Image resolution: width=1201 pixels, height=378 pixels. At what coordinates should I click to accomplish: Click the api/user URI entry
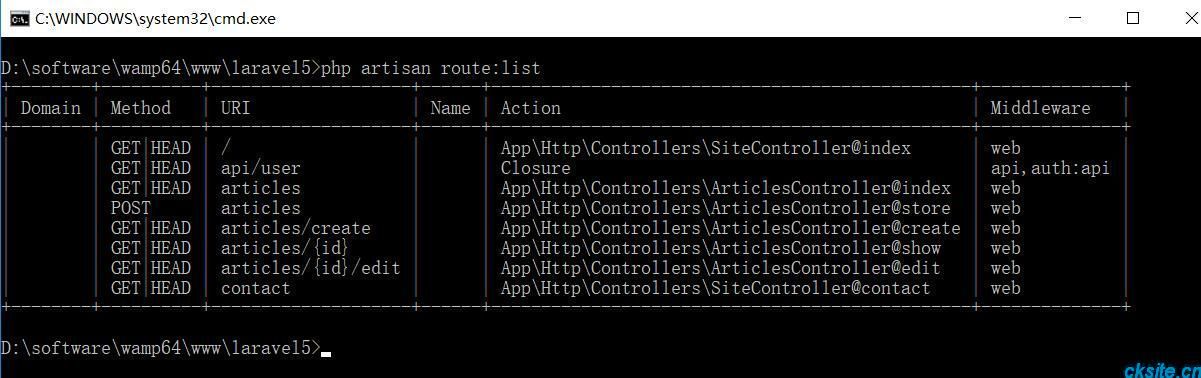(261, 168)
